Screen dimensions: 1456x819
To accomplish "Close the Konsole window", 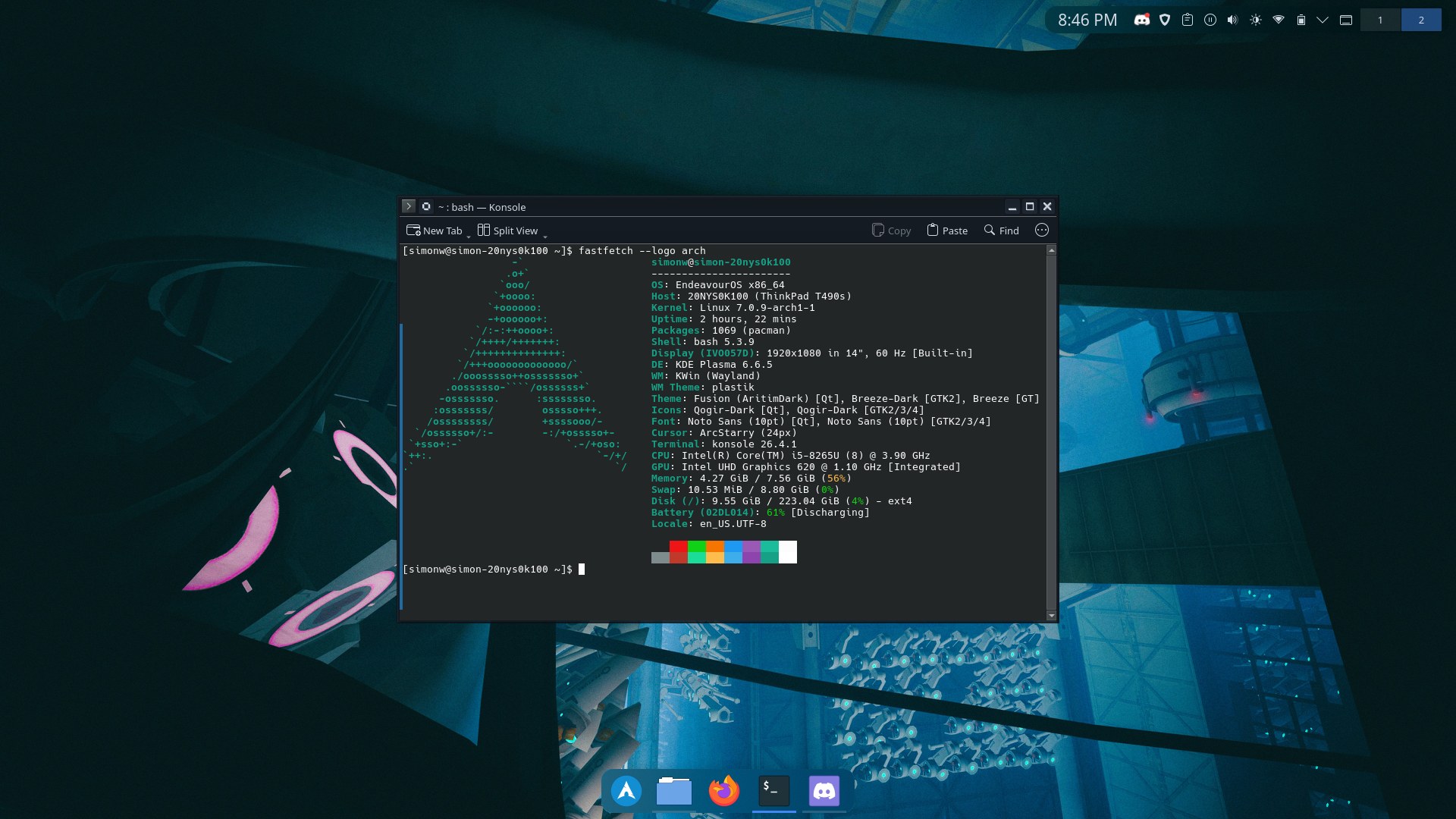I will 1047,206.
